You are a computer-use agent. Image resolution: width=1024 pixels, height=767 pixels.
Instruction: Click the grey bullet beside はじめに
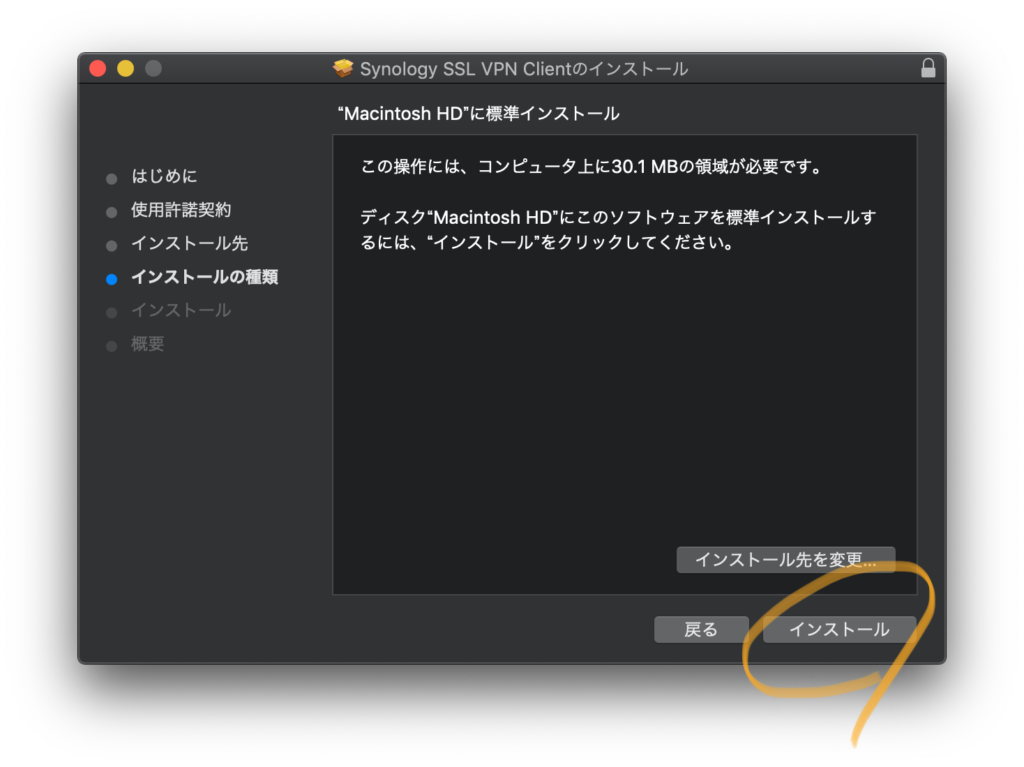(111, 178)
